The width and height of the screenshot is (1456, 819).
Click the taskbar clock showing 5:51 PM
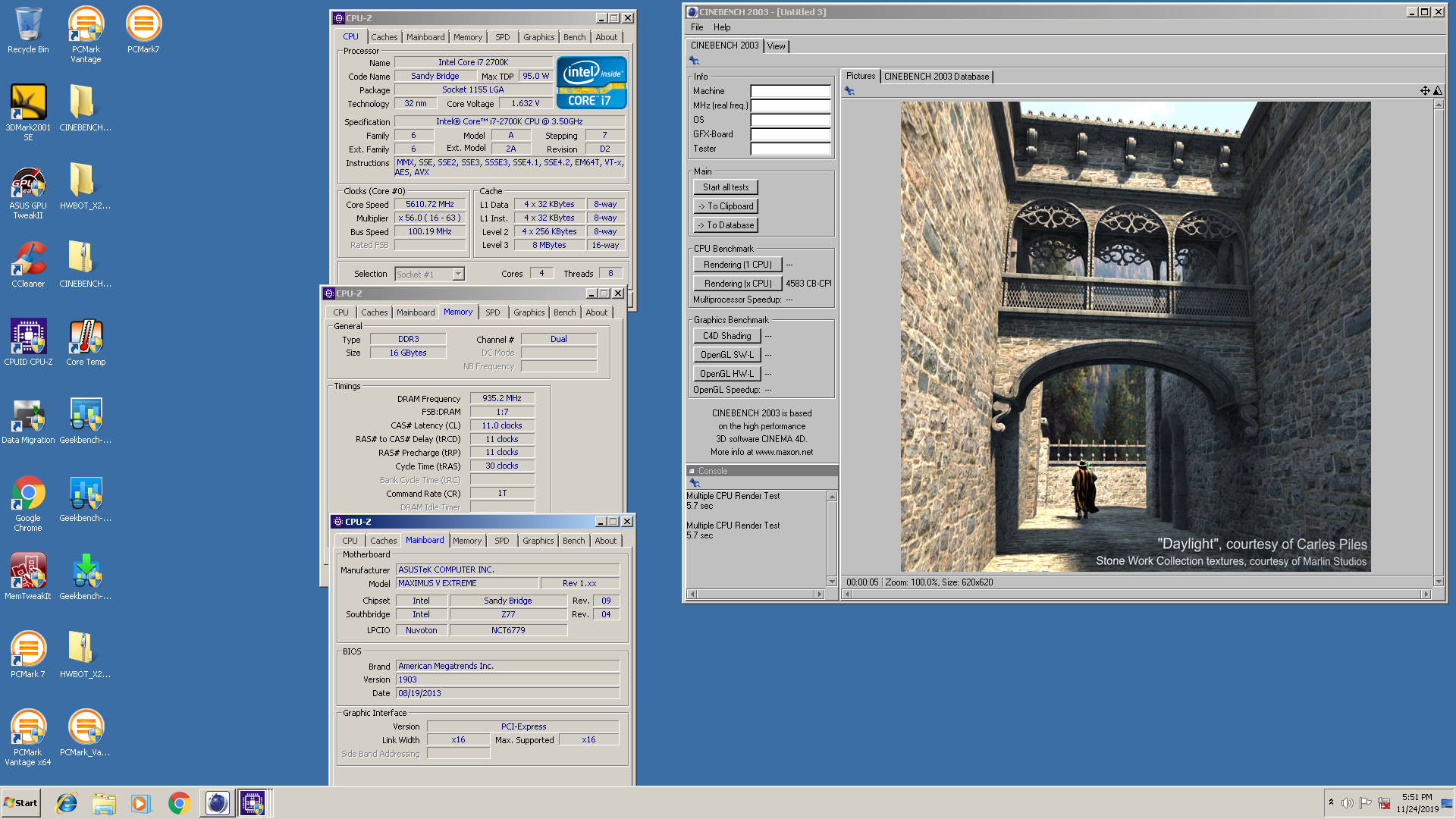pos(1417,803)
